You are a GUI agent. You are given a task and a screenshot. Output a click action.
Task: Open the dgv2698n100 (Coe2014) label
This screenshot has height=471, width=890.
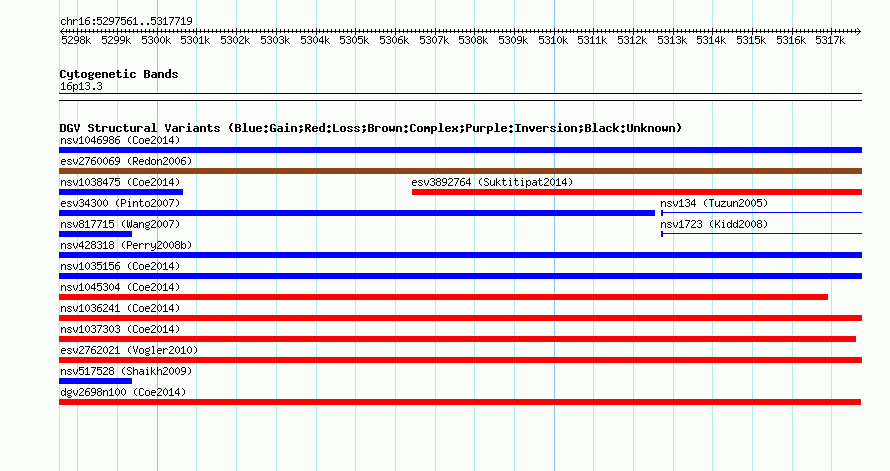123,392
